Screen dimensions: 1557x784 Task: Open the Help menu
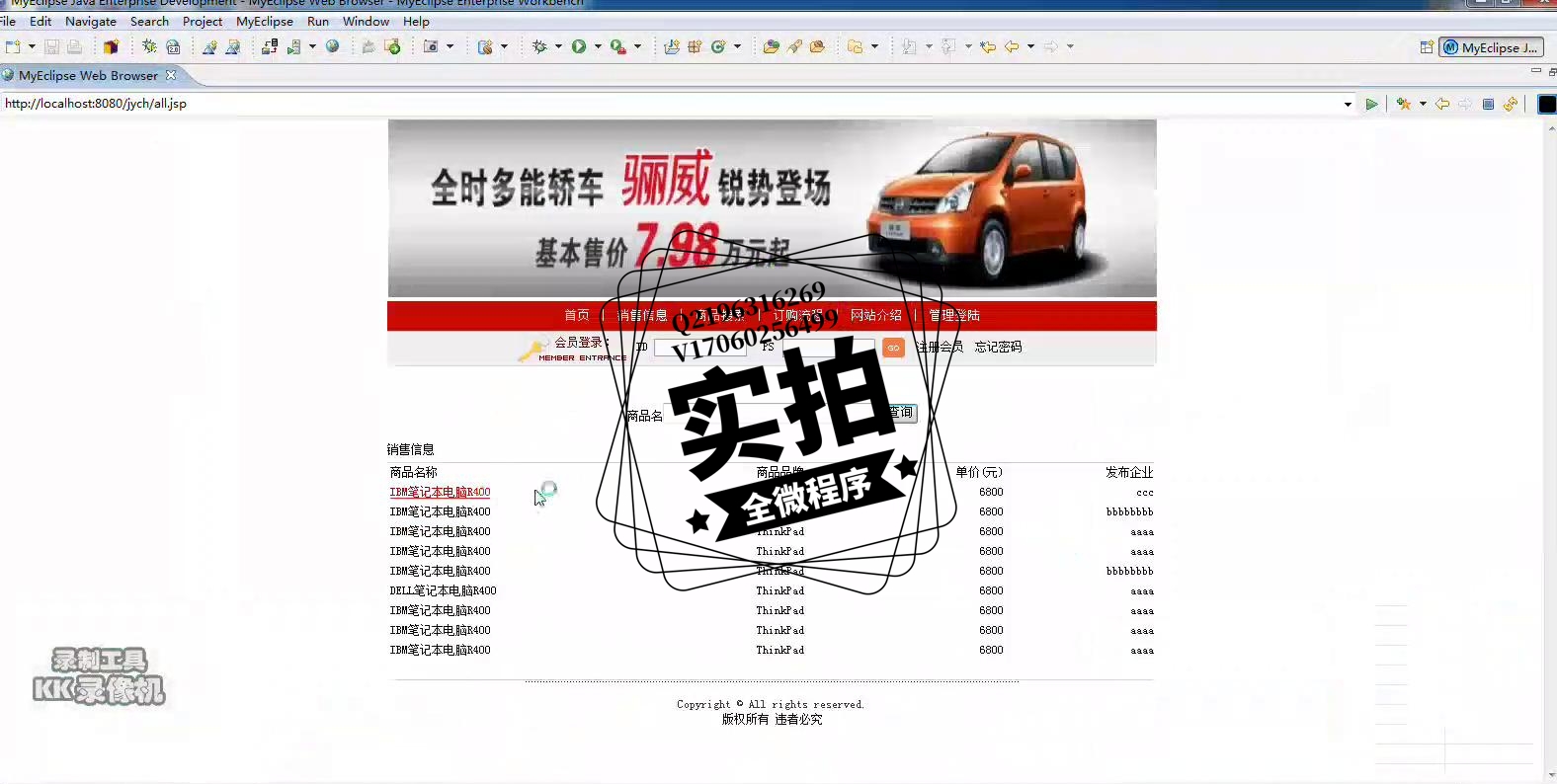pos(416,21)
